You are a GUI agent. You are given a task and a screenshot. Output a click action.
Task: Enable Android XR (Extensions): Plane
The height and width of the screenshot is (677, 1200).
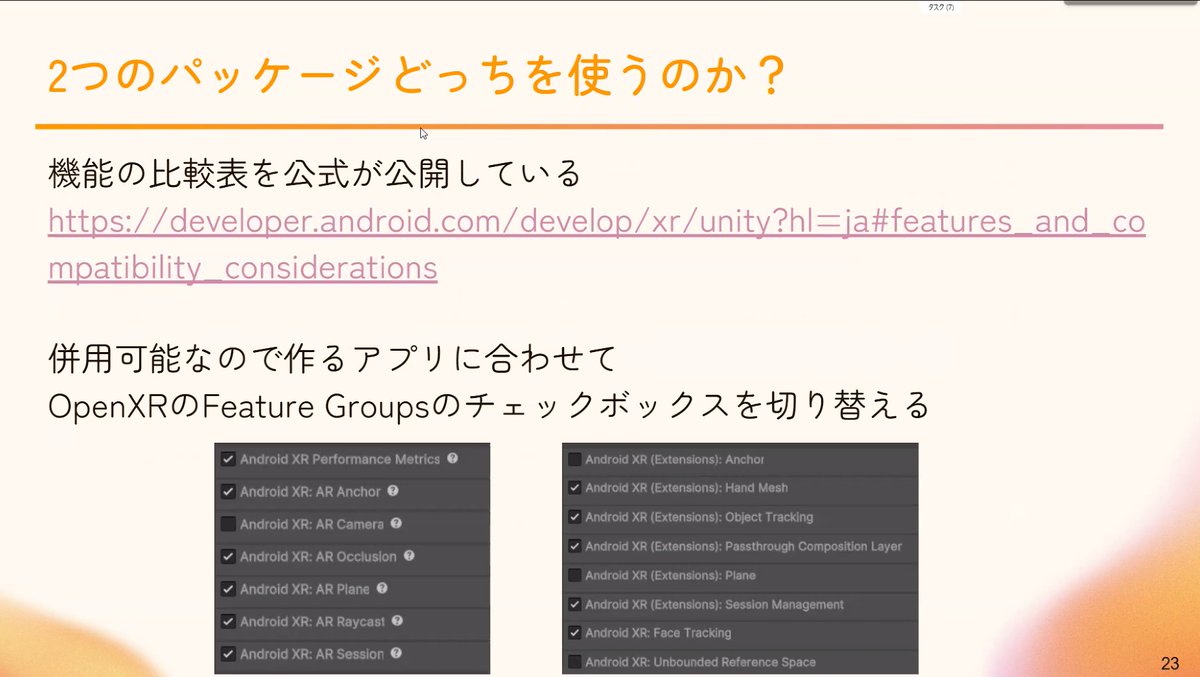[x=574, y=575]
